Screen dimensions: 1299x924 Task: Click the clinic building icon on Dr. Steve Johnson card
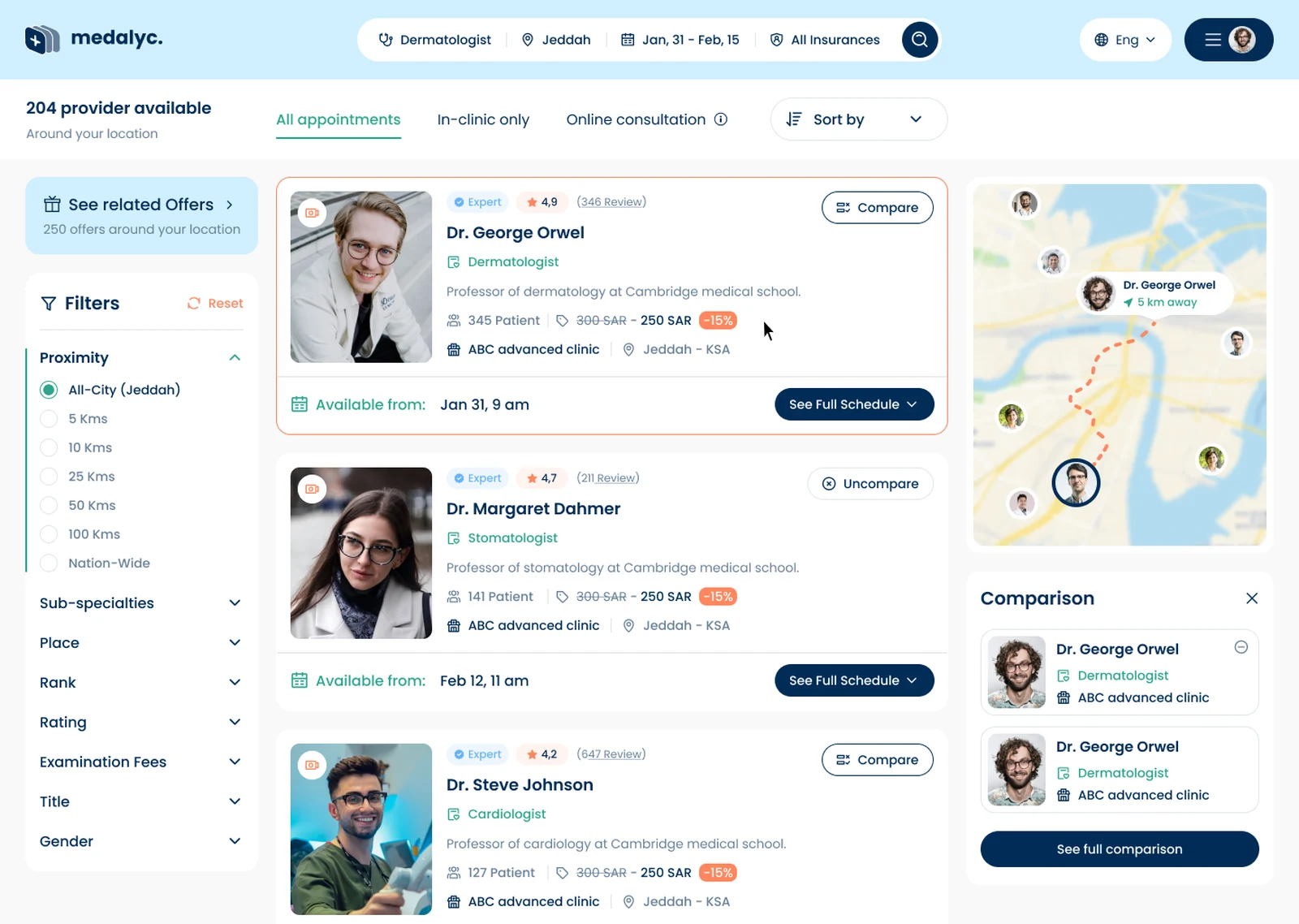click(454, 901)
